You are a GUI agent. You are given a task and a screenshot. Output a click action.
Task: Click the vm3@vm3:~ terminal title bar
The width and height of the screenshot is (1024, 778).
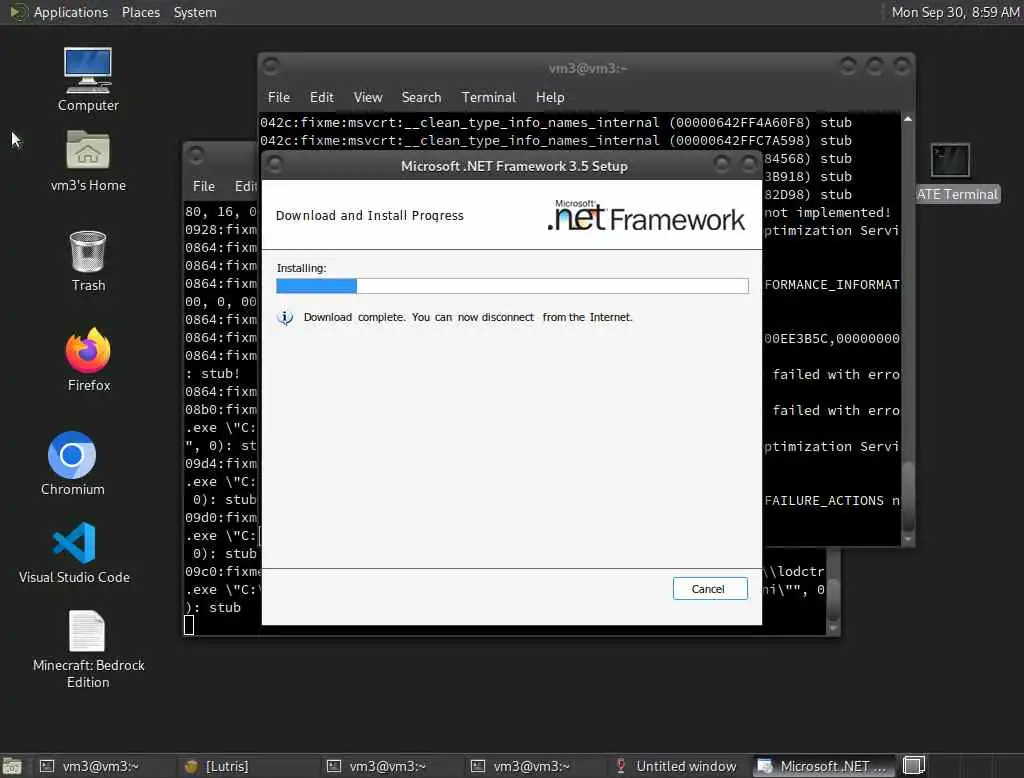pyautogui.click(x=587, y=68)
